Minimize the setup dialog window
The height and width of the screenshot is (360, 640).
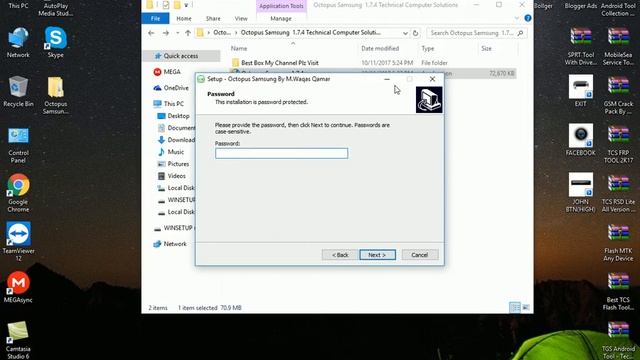click(x=387, y=79)
